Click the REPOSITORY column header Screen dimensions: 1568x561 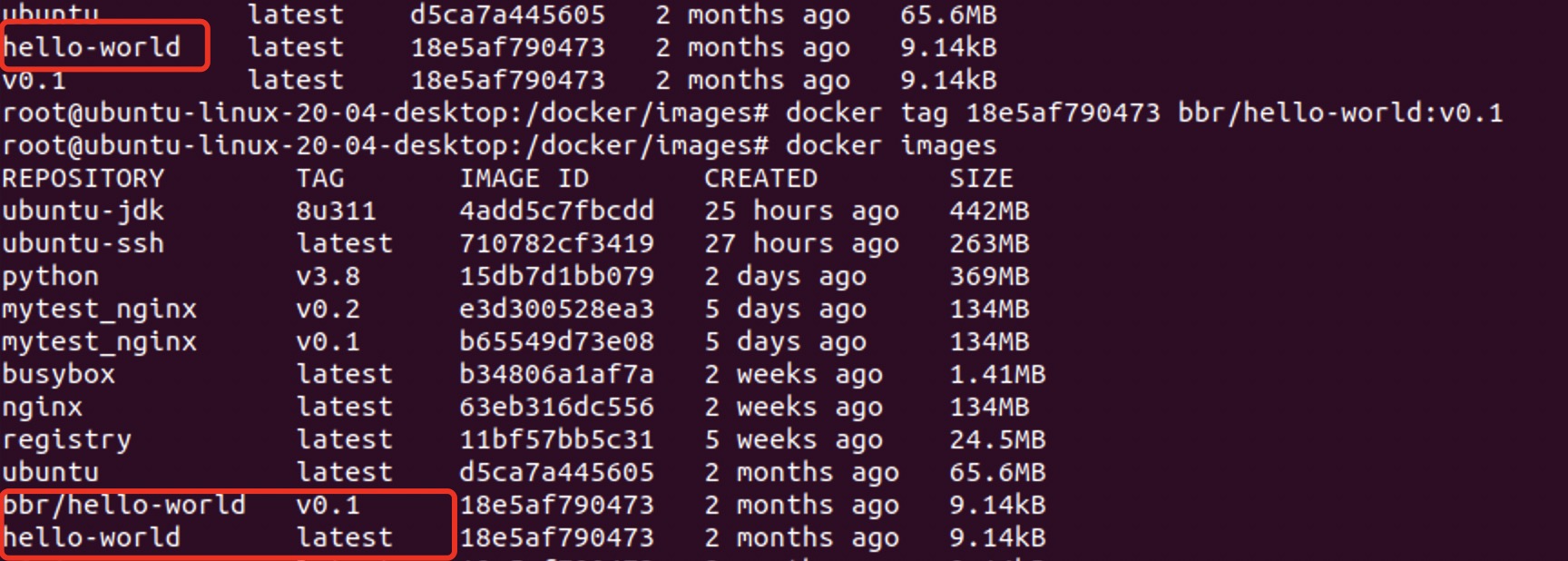click(83, 179)
